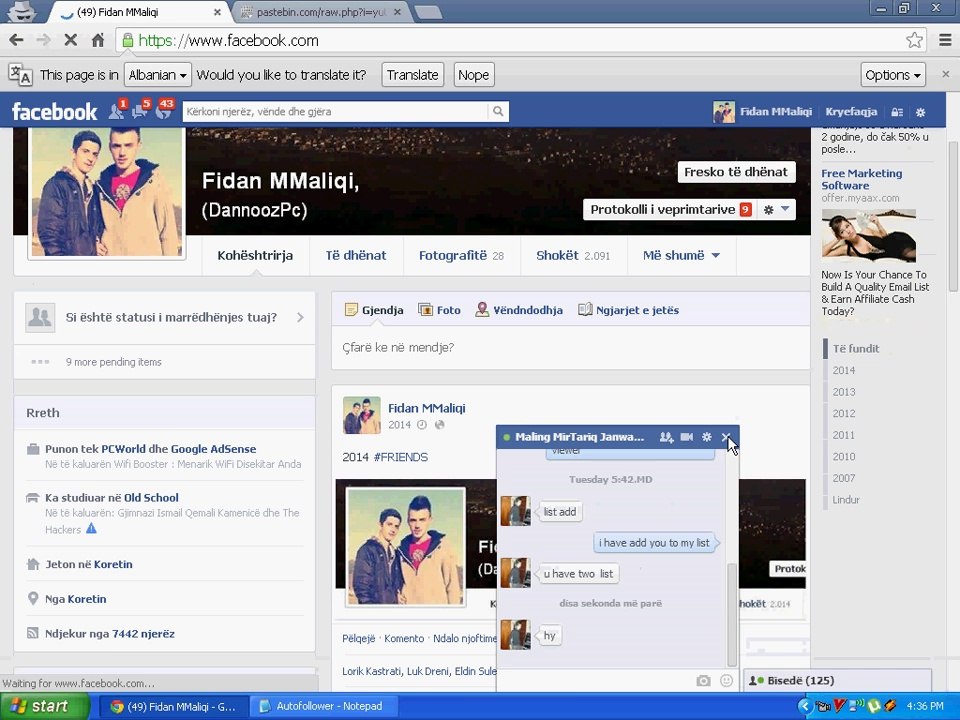Image resolution: width=960 pixels, height=720 pixels.
Task: Open the Të dhënat tab
Action: click(356, 255)
